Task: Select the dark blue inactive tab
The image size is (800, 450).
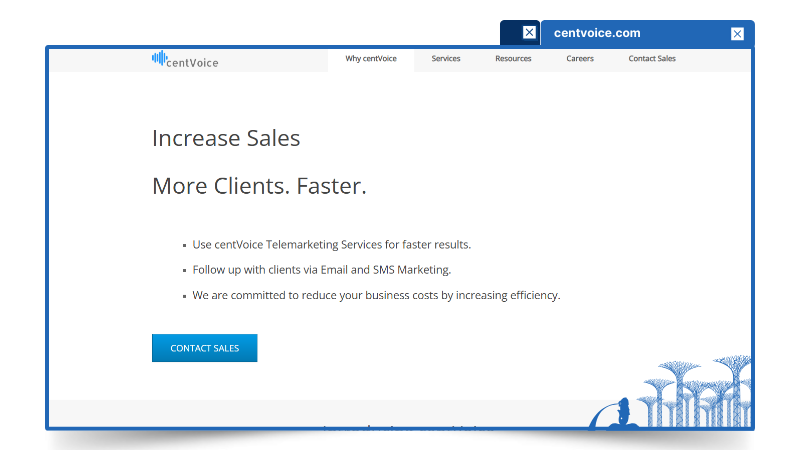Action: tap(511, 33)
